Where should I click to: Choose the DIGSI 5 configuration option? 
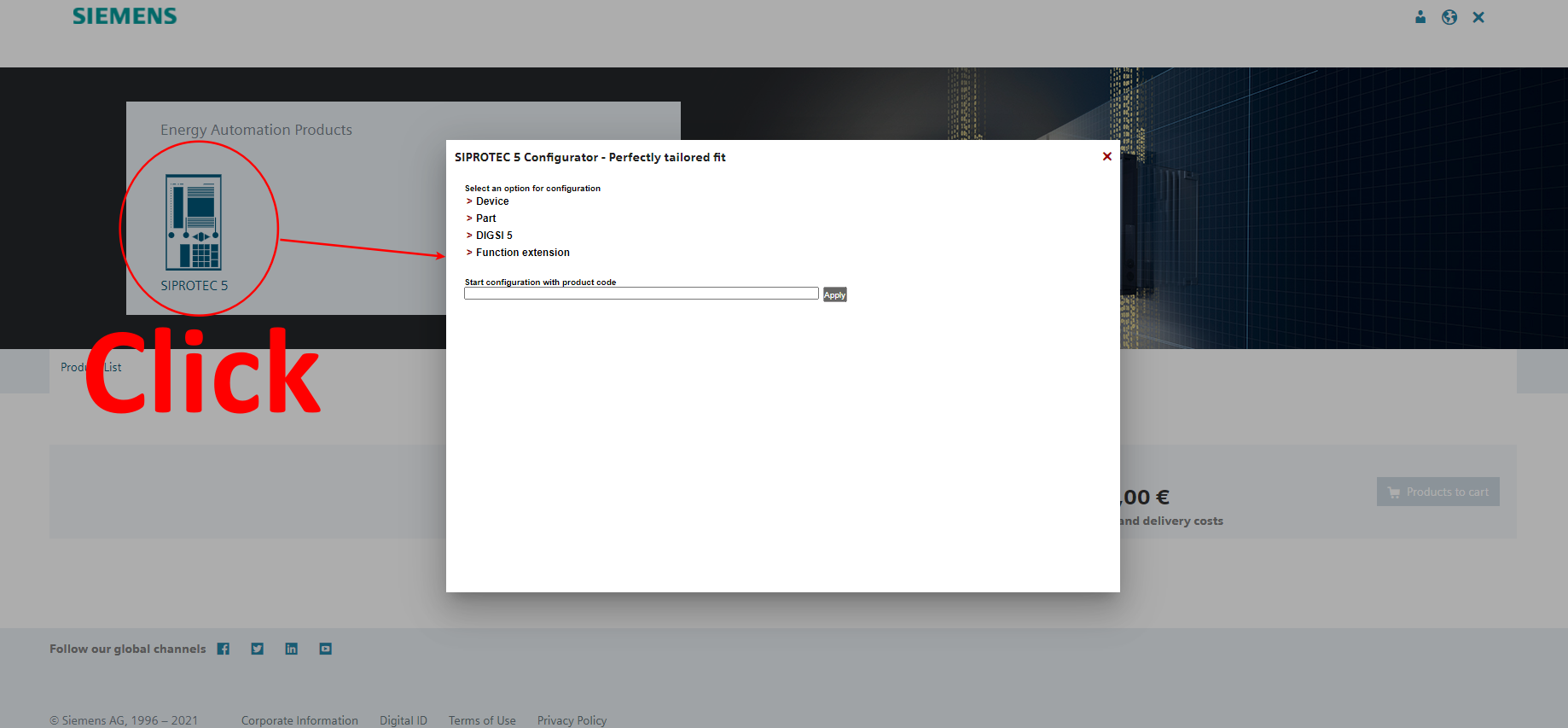(x=494, y=236)
